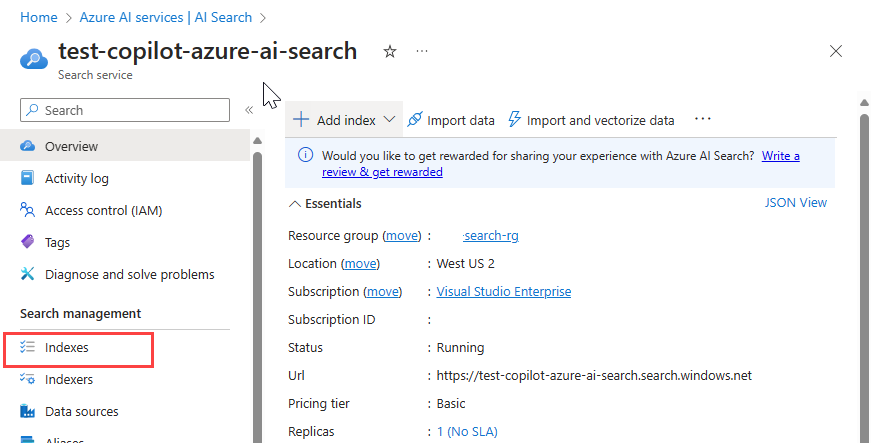This screenshot has height=443, width=871.
Task: Click the magnifier icon in the search box
Action: coord(33,110)
